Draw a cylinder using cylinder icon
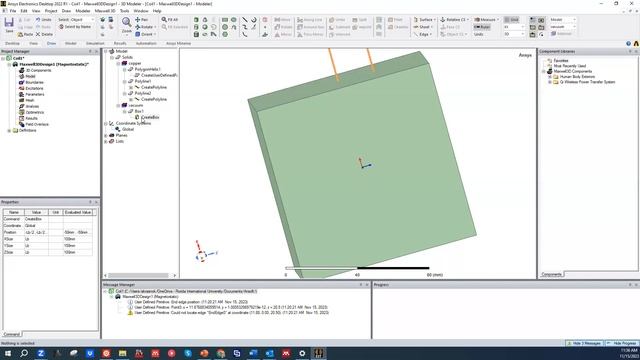This screenshot has height=360, width=640. (x=196, y=27)
